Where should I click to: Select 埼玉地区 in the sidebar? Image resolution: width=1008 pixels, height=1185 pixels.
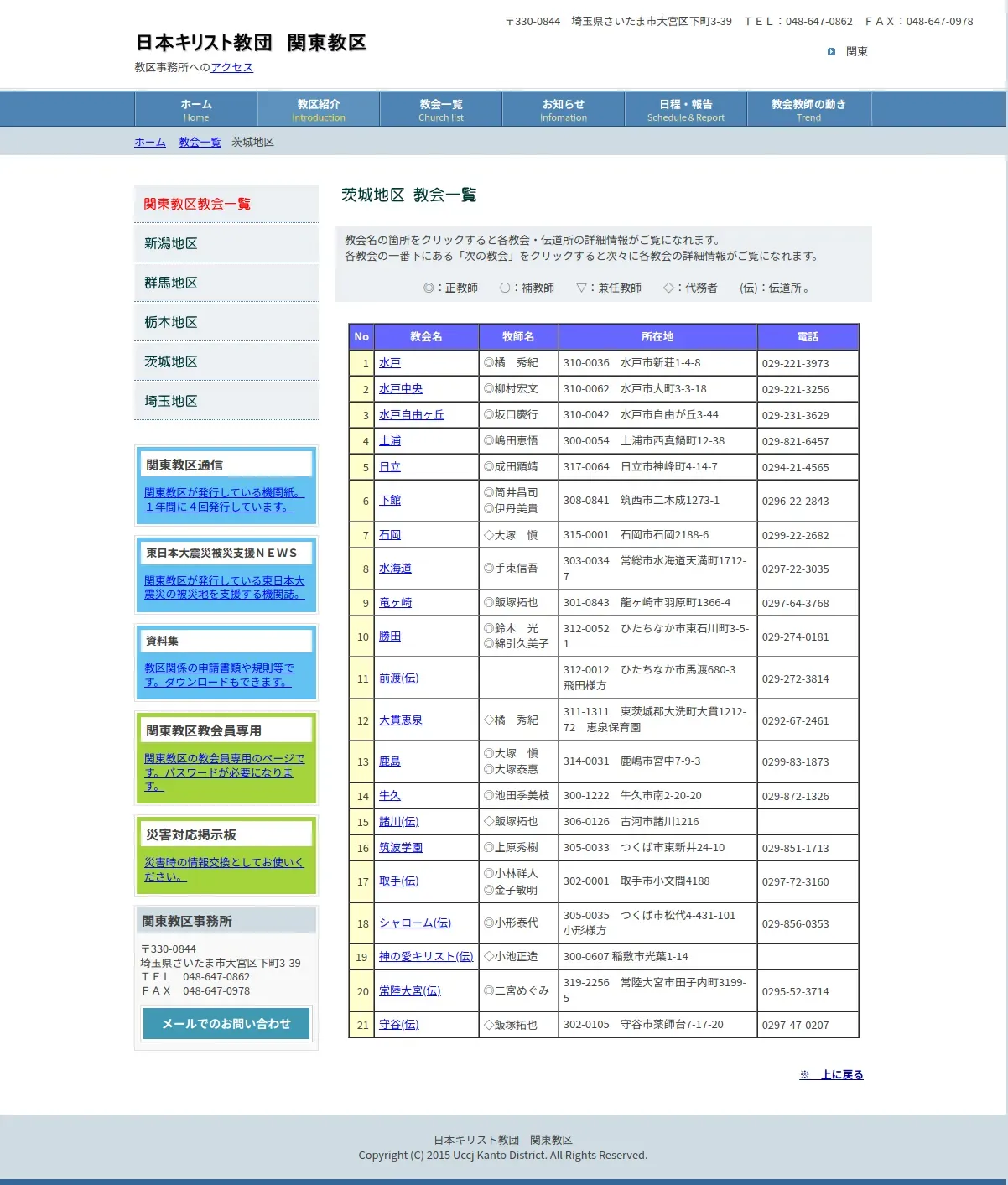226,401
